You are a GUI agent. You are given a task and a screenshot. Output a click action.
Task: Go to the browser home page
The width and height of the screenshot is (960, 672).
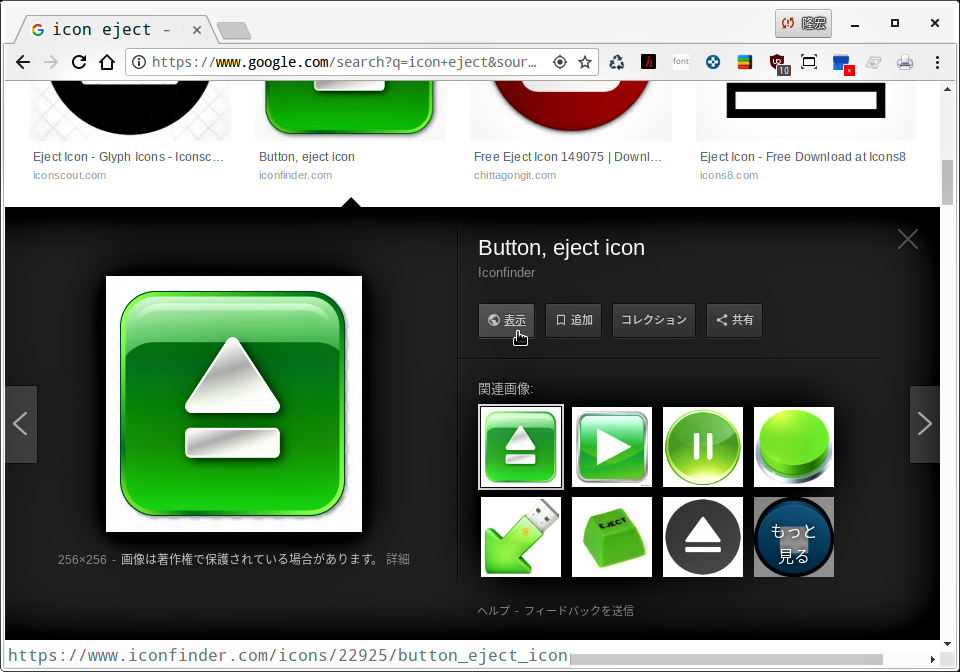(x=107, y=62)
